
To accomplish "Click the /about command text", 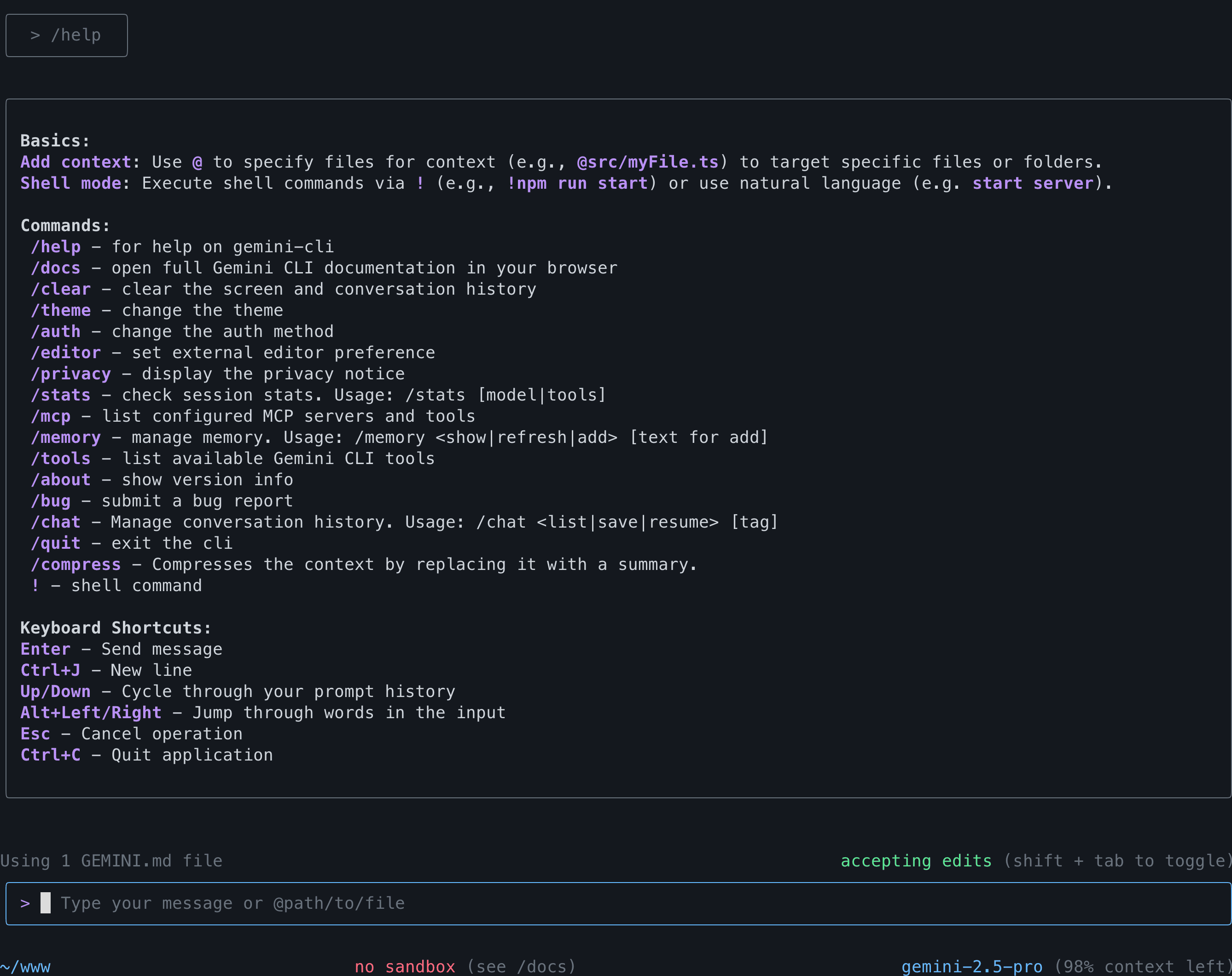I will pyautogui.click(x=61, y=479).
